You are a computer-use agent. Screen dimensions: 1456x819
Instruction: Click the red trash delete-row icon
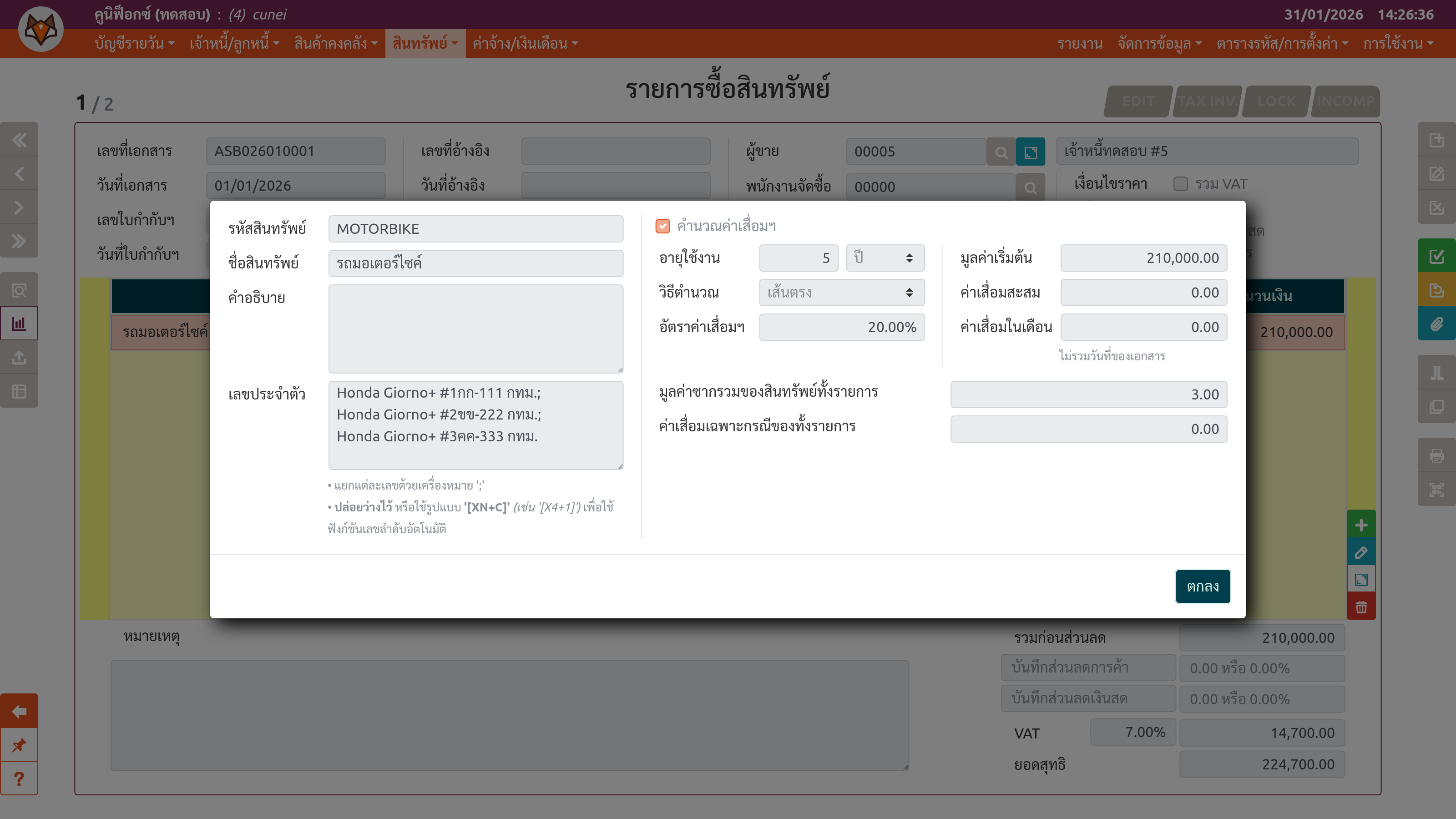[1360, 607]
